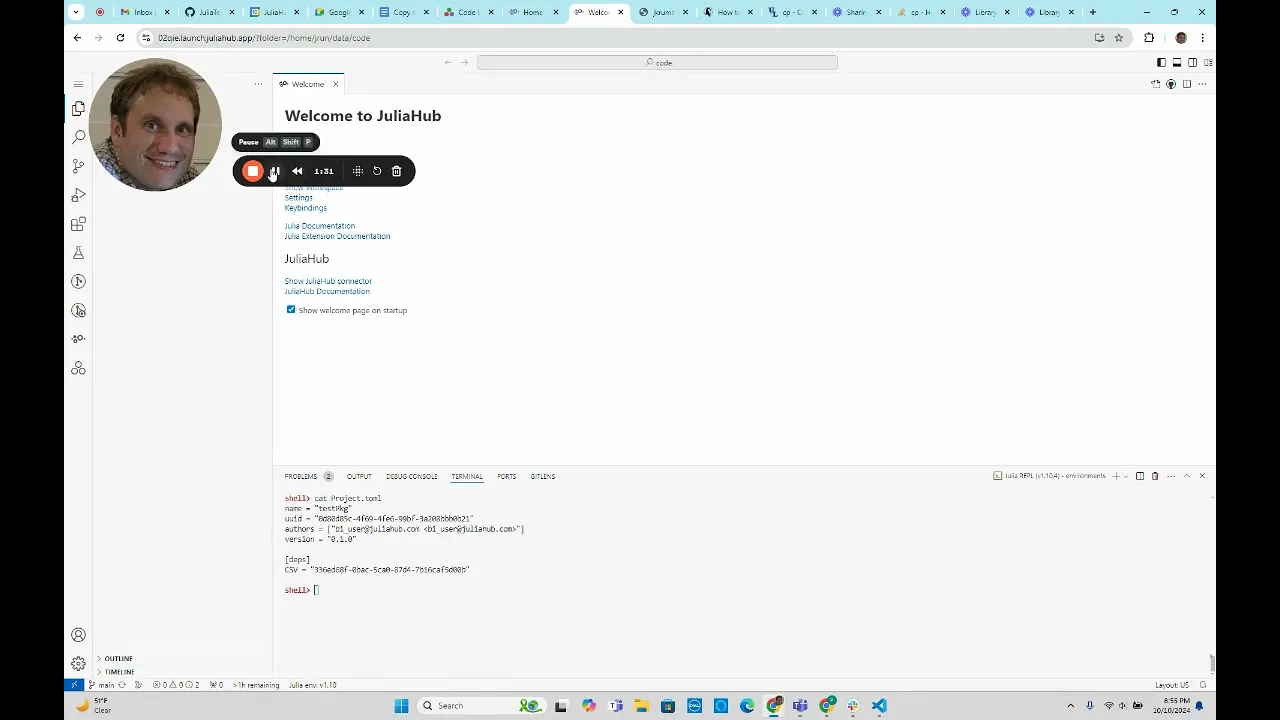Viewport: 1280px width, 720px height.
Task: Delete the recording with trash icon
Action: (x=396, y=171)
